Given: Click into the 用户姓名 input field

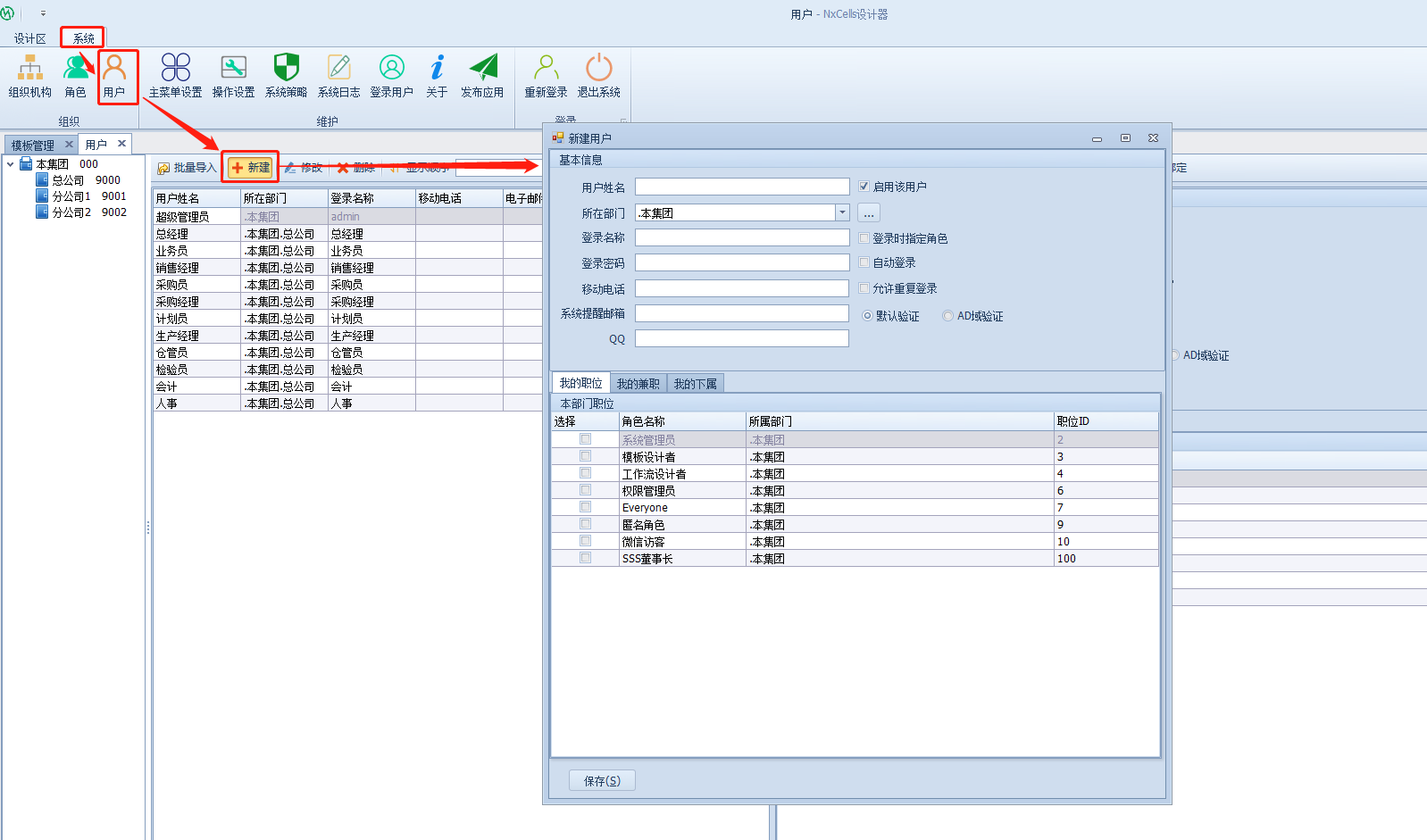Looking at the screenshot, I should 741,187.
